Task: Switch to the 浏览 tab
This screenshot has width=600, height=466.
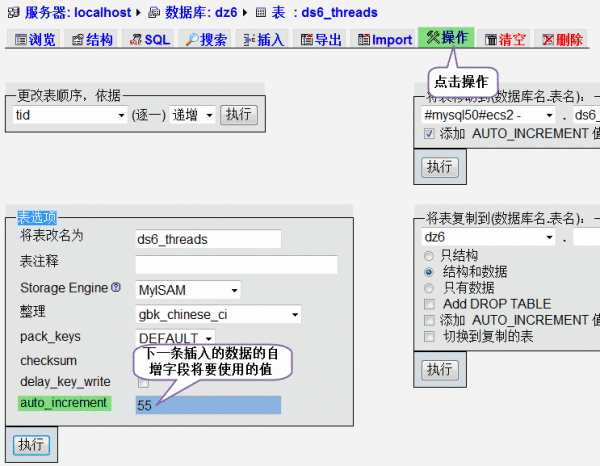Action: pos(34,39)
